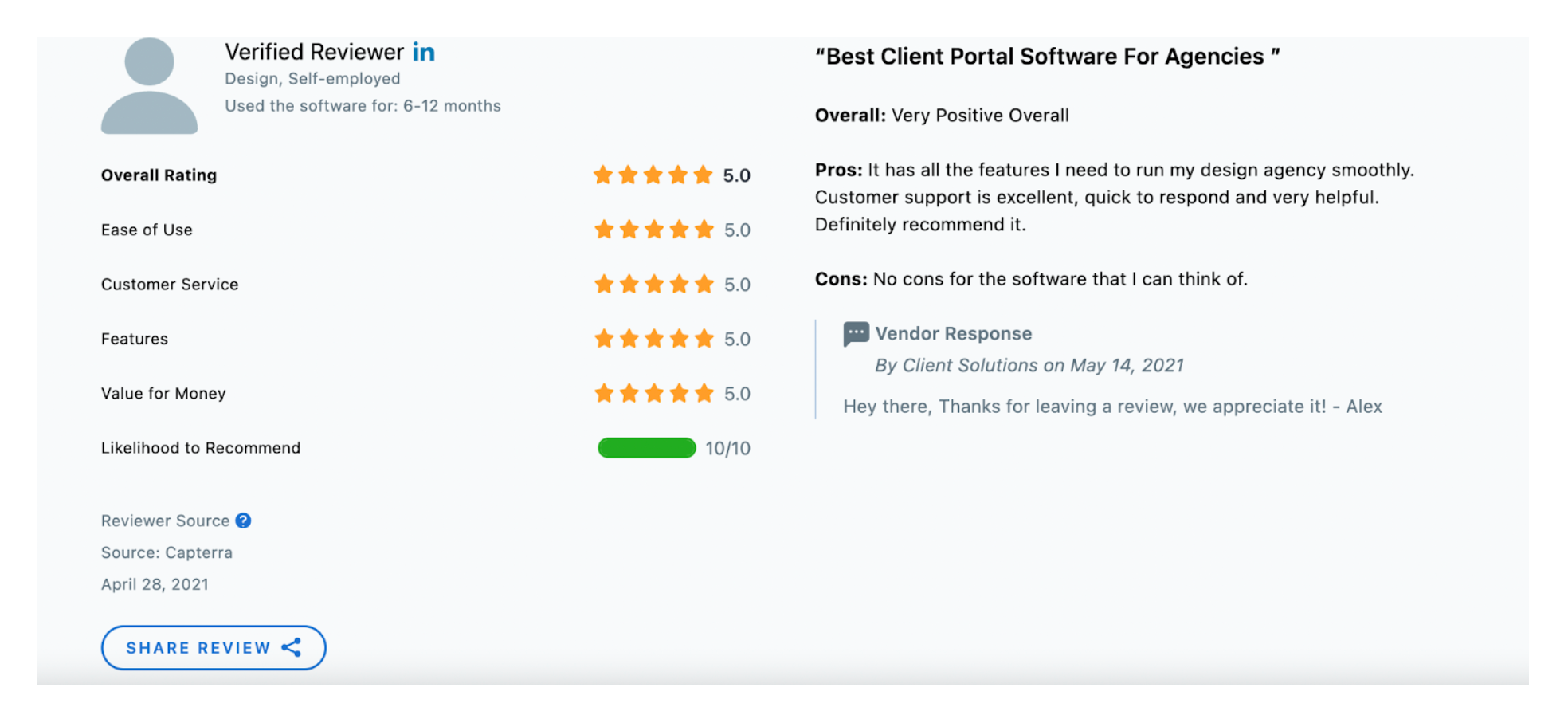
Task: Click the Vendor Response chat bubble icon
Action: [856, 333]
